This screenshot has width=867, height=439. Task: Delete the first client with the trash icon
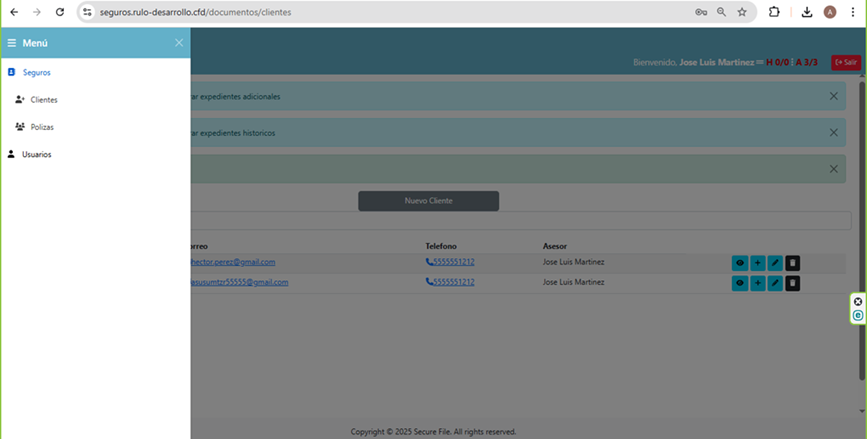pos(792,263)
